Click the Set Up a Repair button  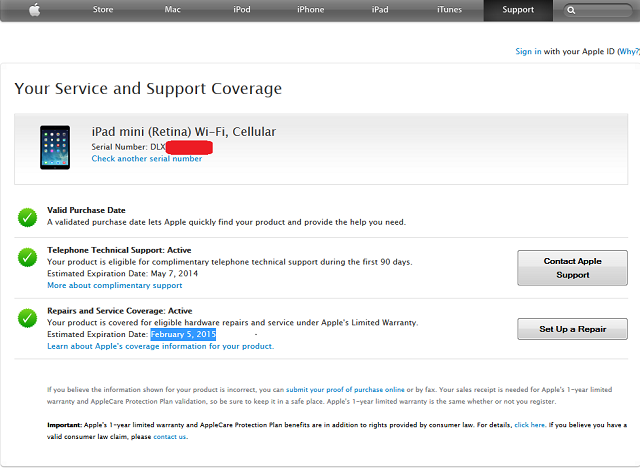(x=572, y=329)
